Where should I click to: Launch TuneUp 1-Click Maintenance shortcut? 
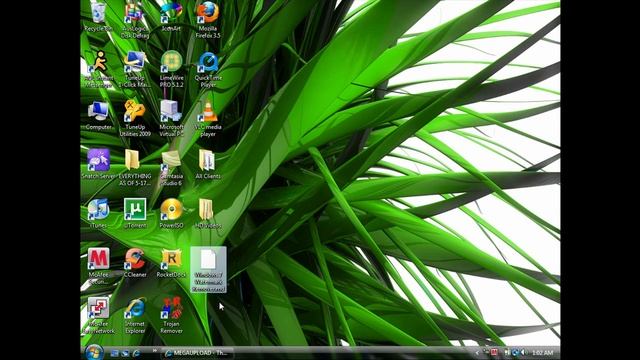coord(135,69)
